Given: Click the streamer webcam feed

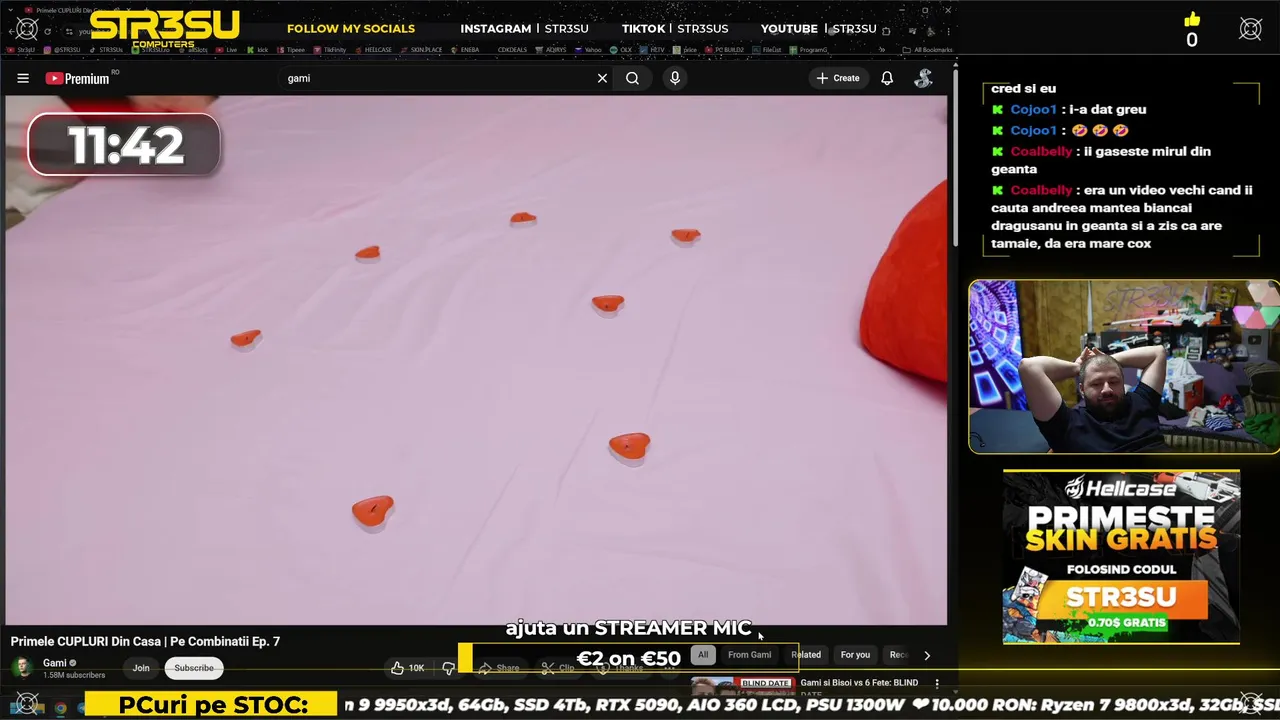Looking at the screenshot, I should 1123,367.
